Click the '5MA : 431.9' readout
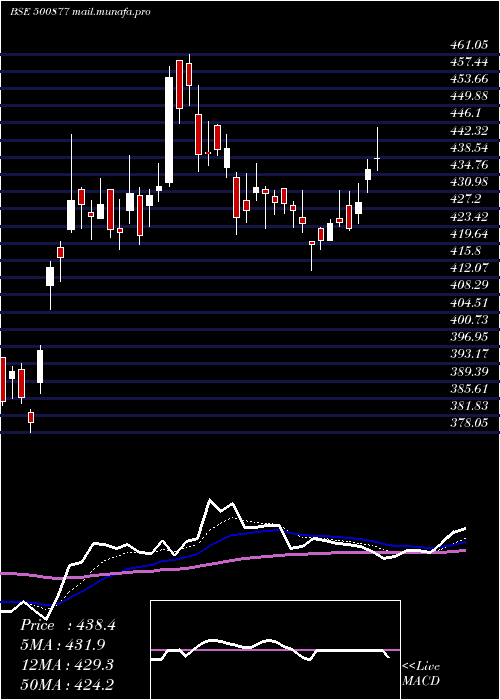Screen dimensions: 500x700 coord(62,645)
